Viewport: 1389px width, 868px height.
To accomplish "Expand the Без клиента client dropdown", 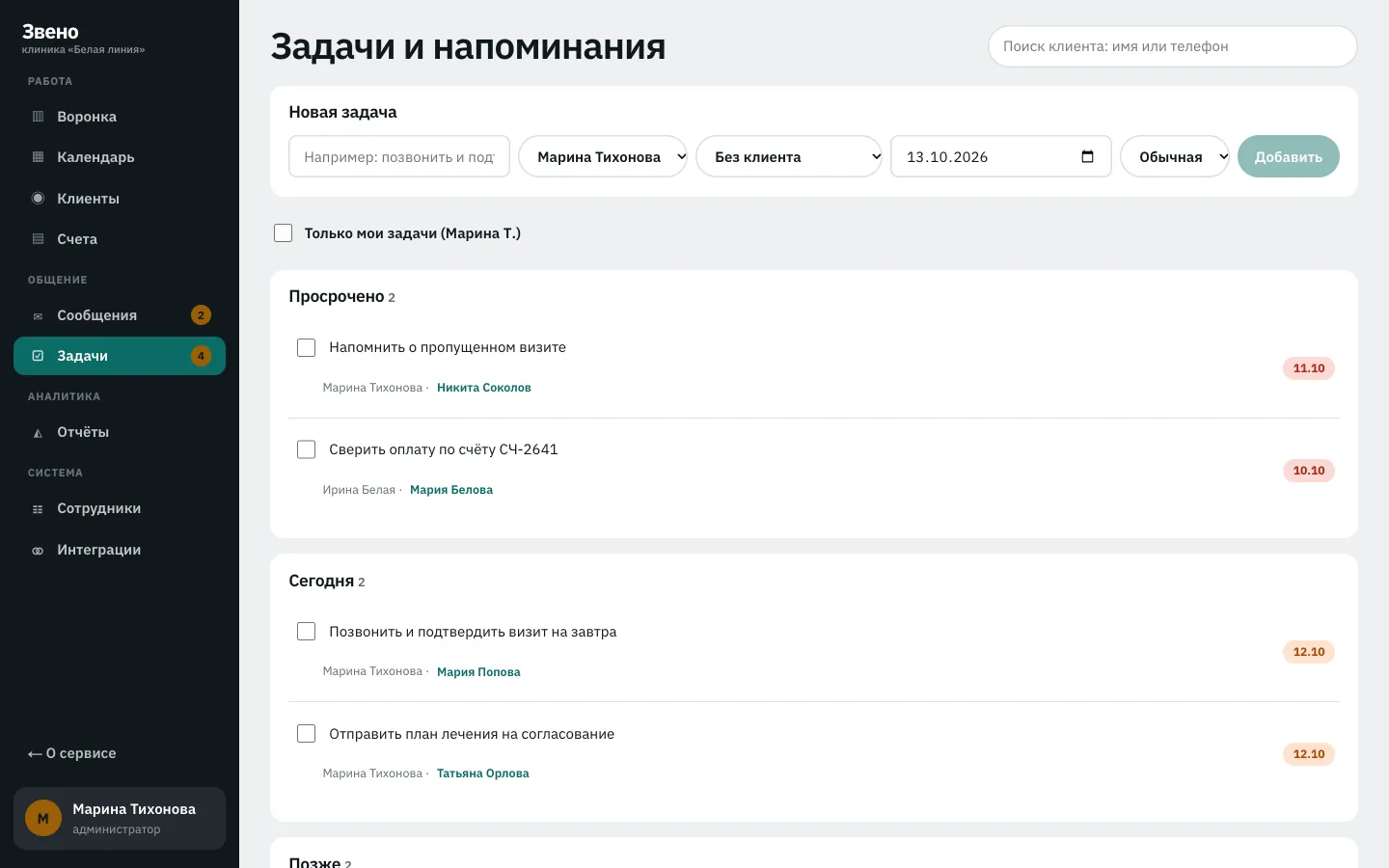I will (x=789, y=156).
